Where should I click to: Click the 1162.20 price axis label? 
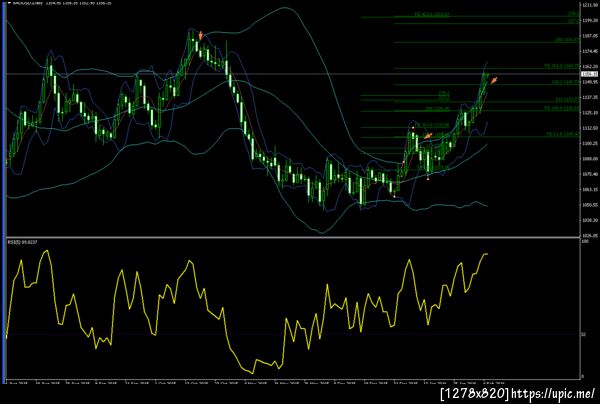[x=590, y=66]
